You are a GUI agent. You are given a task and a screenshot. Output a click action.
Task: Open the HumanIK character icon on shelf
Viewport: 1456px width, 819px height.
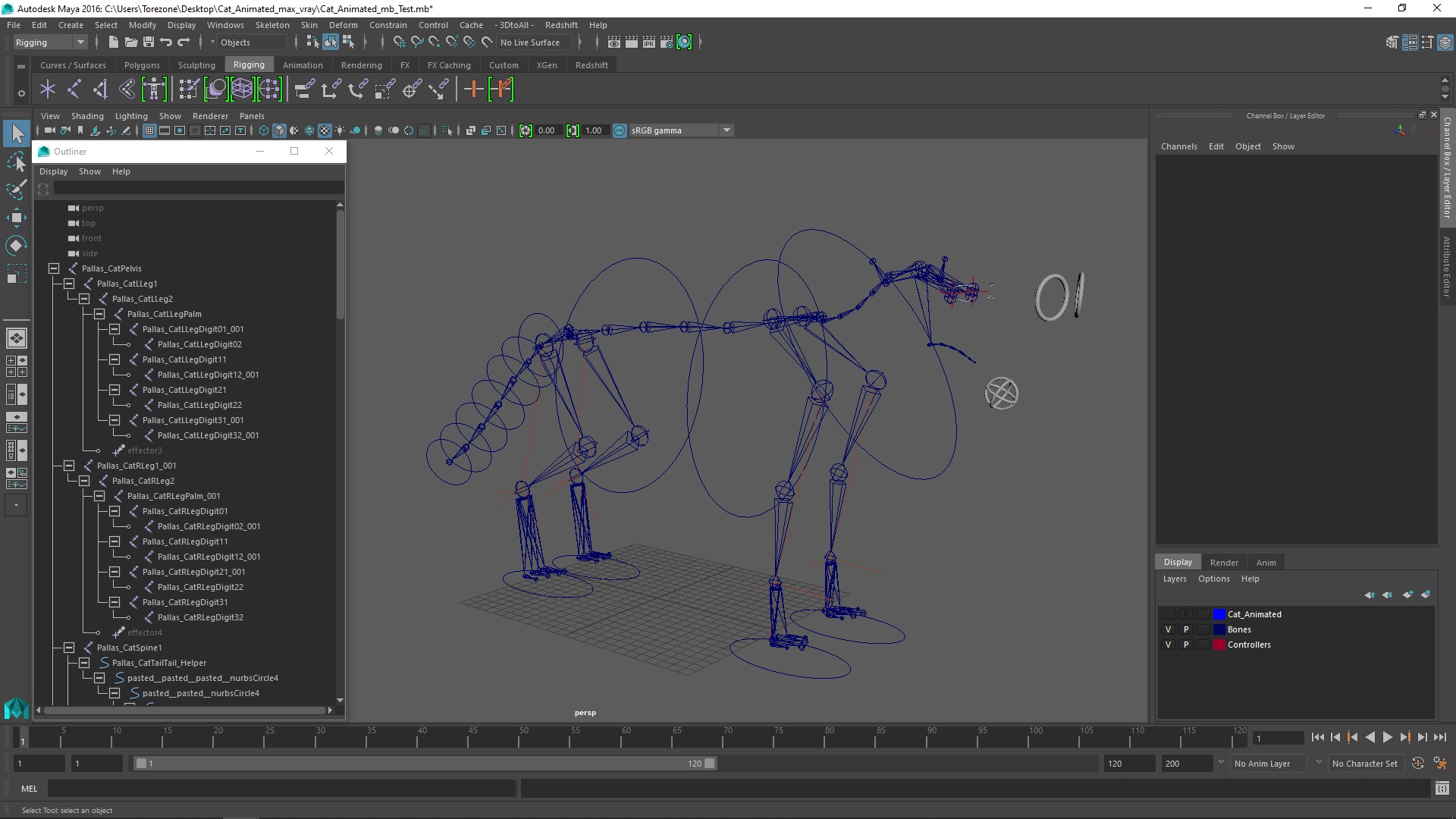(154, 89)
